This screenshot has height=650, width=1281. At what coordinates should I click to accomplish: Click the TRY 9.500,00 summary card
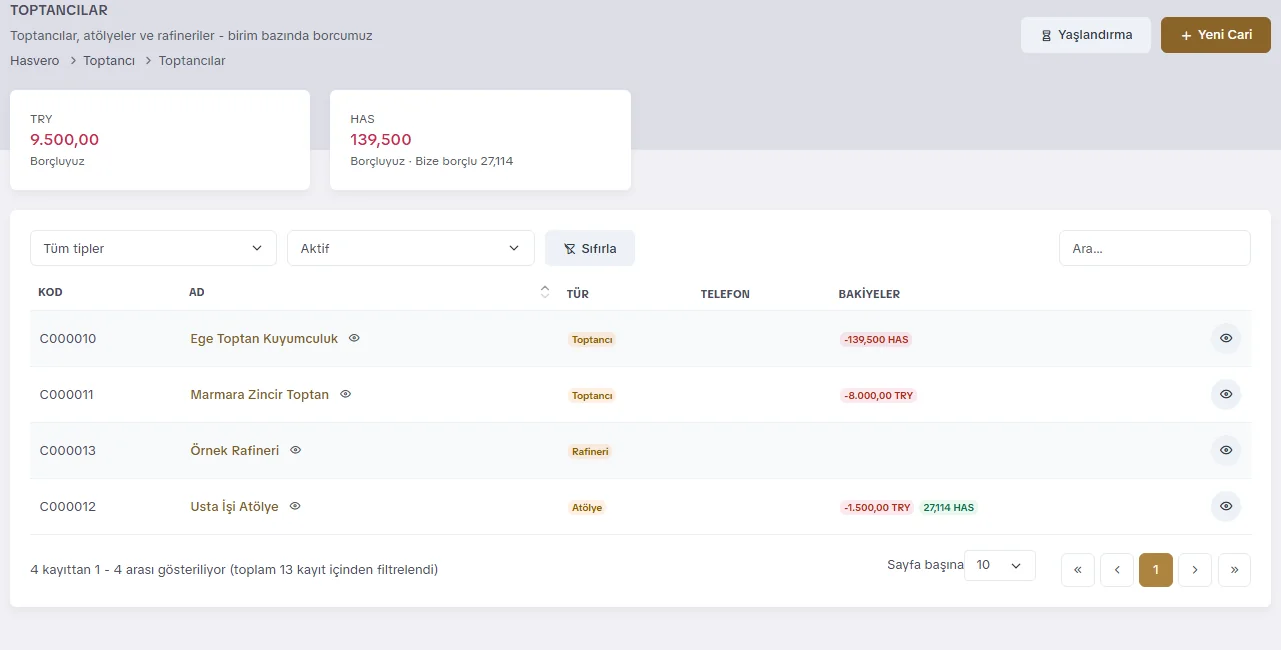tap(160, 140)
